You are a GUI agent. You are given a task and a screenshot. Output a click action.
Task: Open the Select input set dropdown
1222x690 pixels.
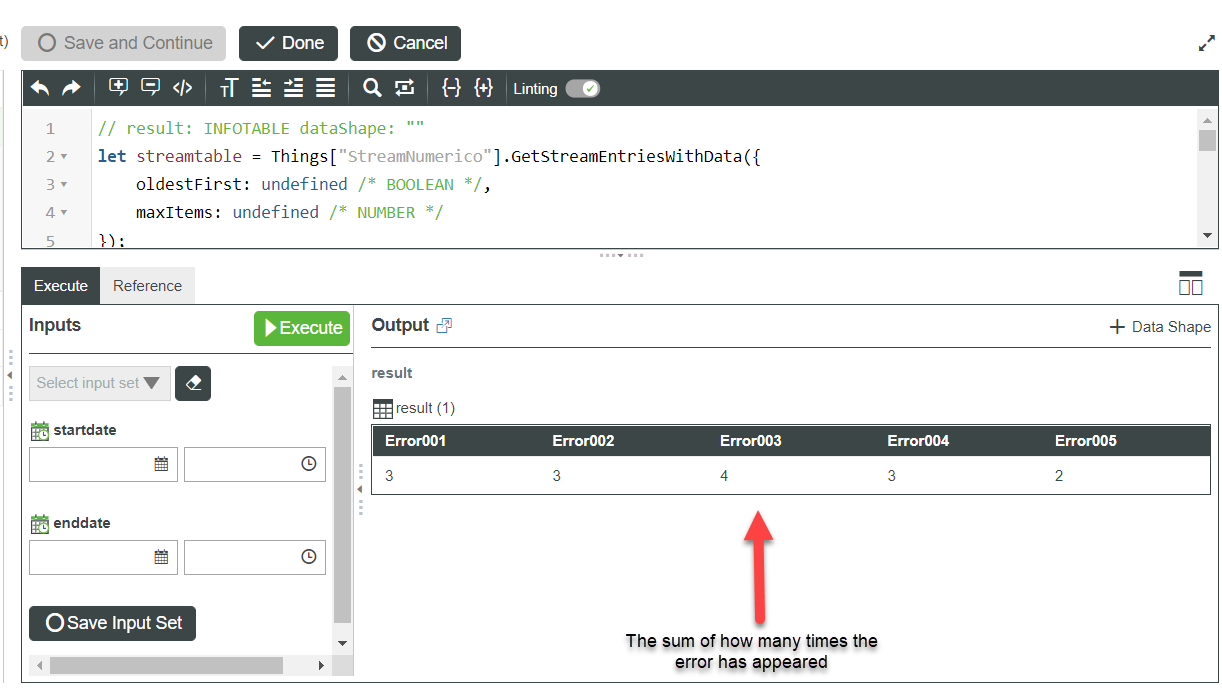pos(99,383)
